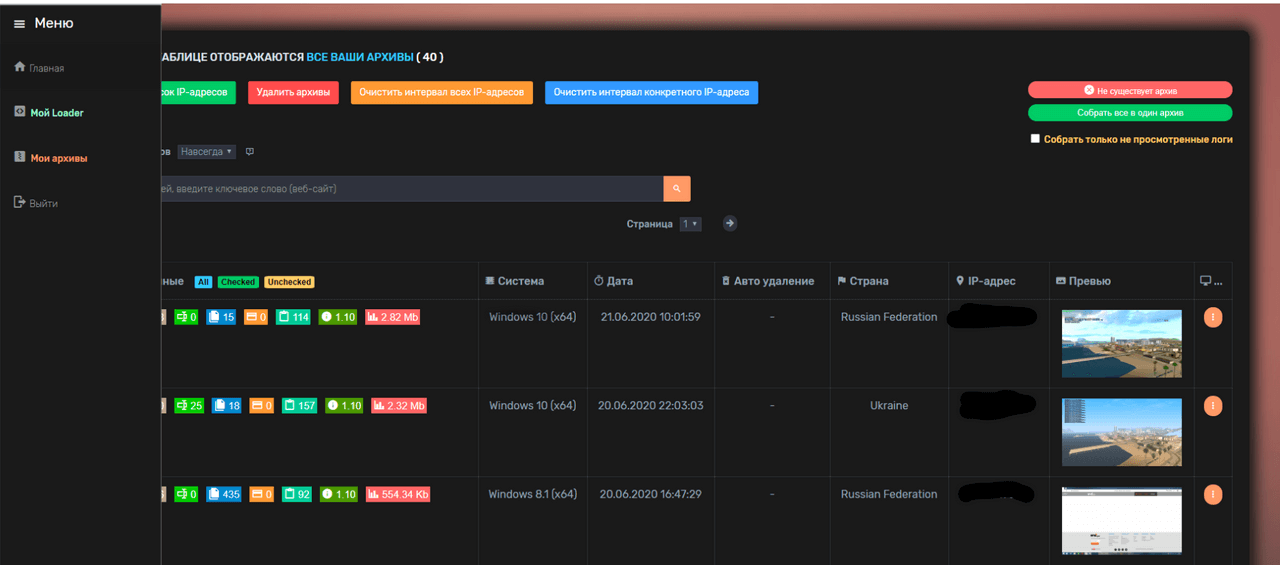Click the orange search magnifier button

(x=677, y=188)
